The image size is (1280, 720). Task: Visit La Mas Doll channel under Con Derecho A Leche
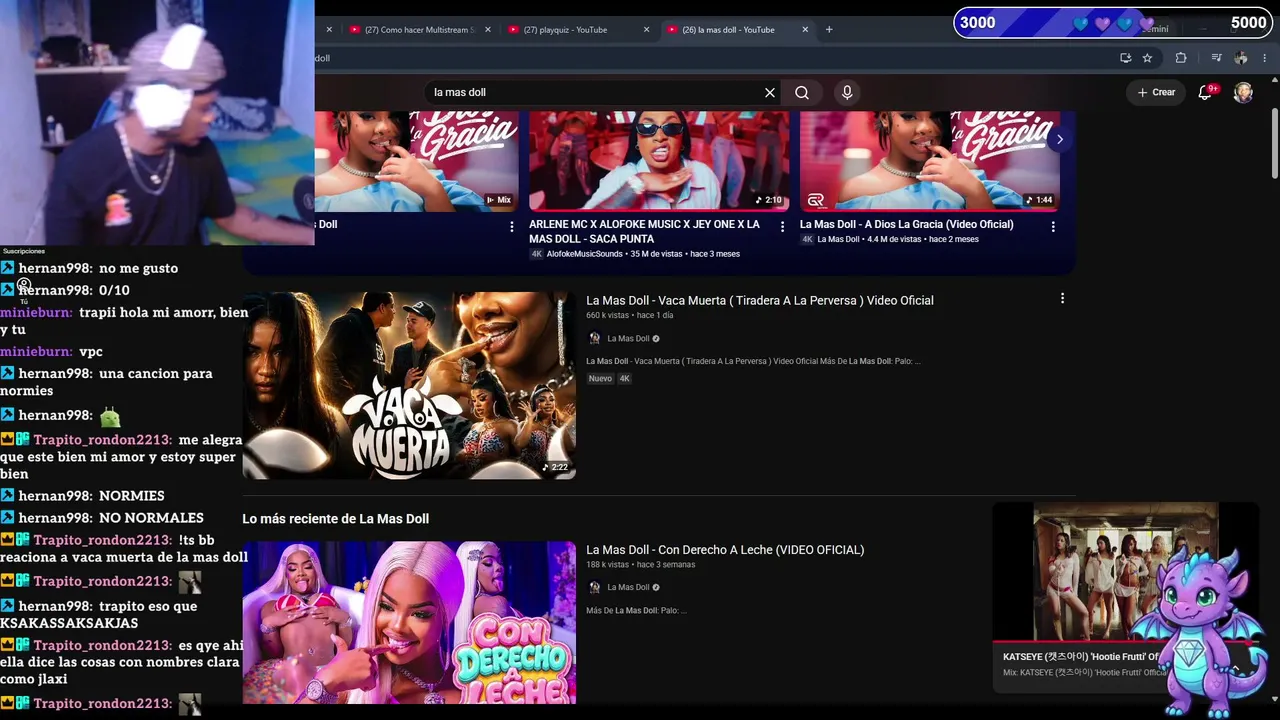coord(628,588)
